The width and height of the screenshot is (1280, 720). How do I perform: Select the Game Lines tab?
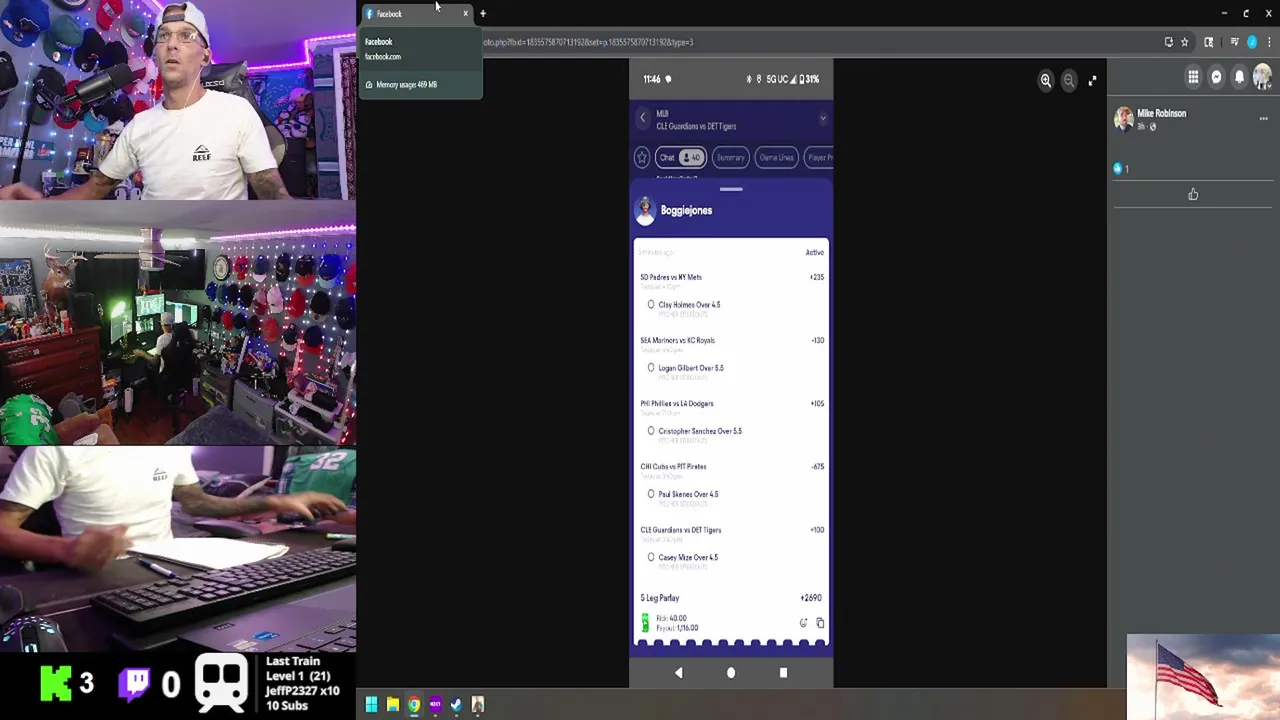[776, 157]
